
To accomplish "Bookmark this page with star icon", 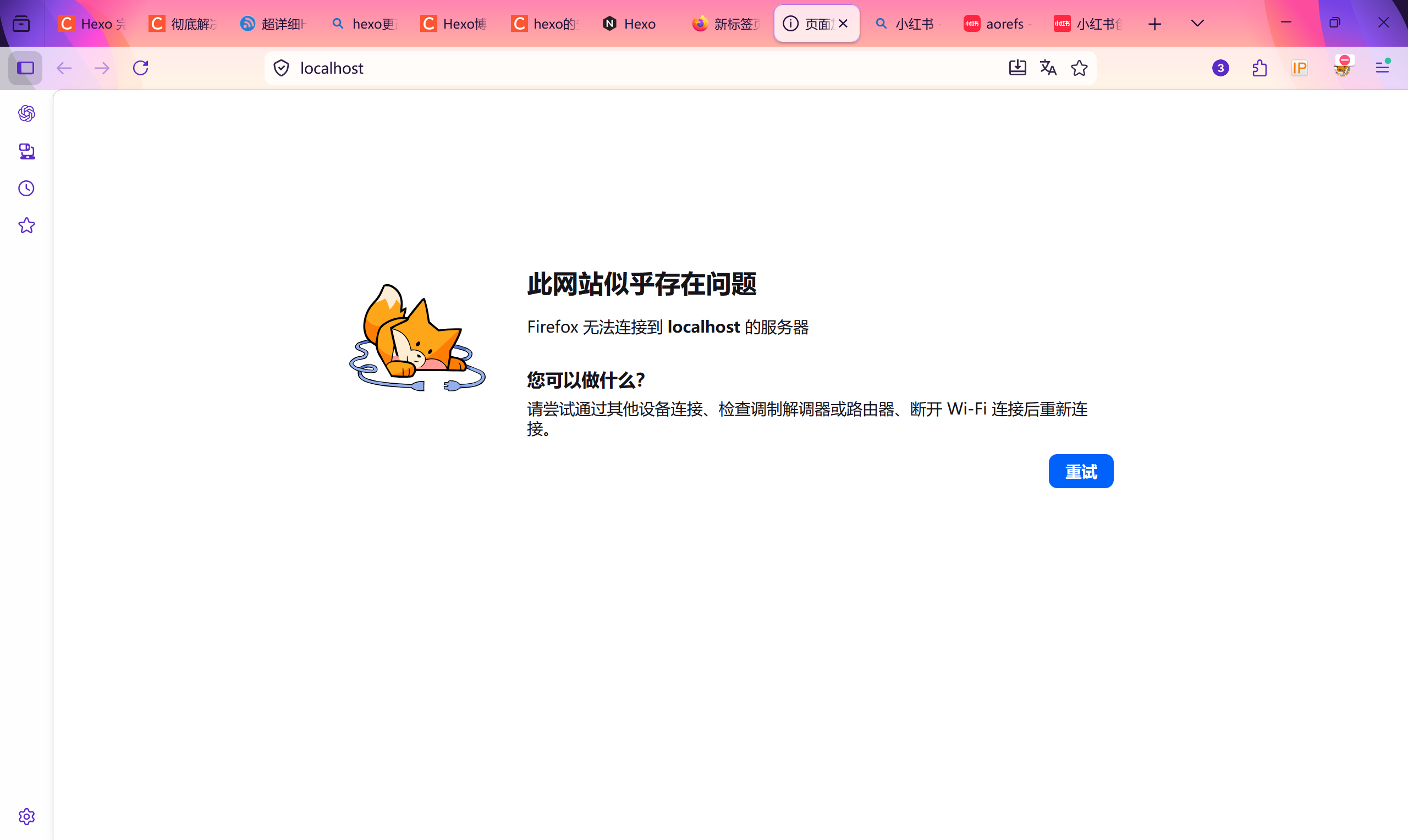I will [1079, 68].
